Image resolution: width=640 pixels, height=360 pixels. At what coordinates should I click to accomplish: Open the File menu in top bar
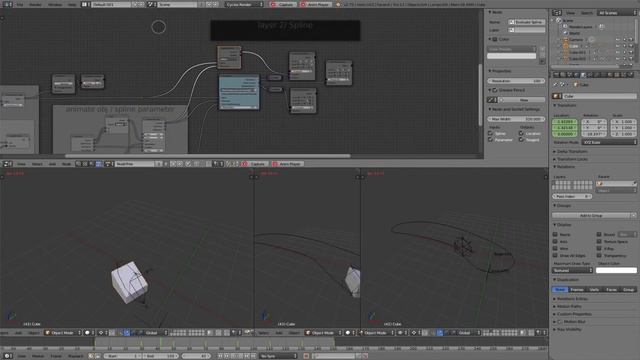click(x=20, y=4)
